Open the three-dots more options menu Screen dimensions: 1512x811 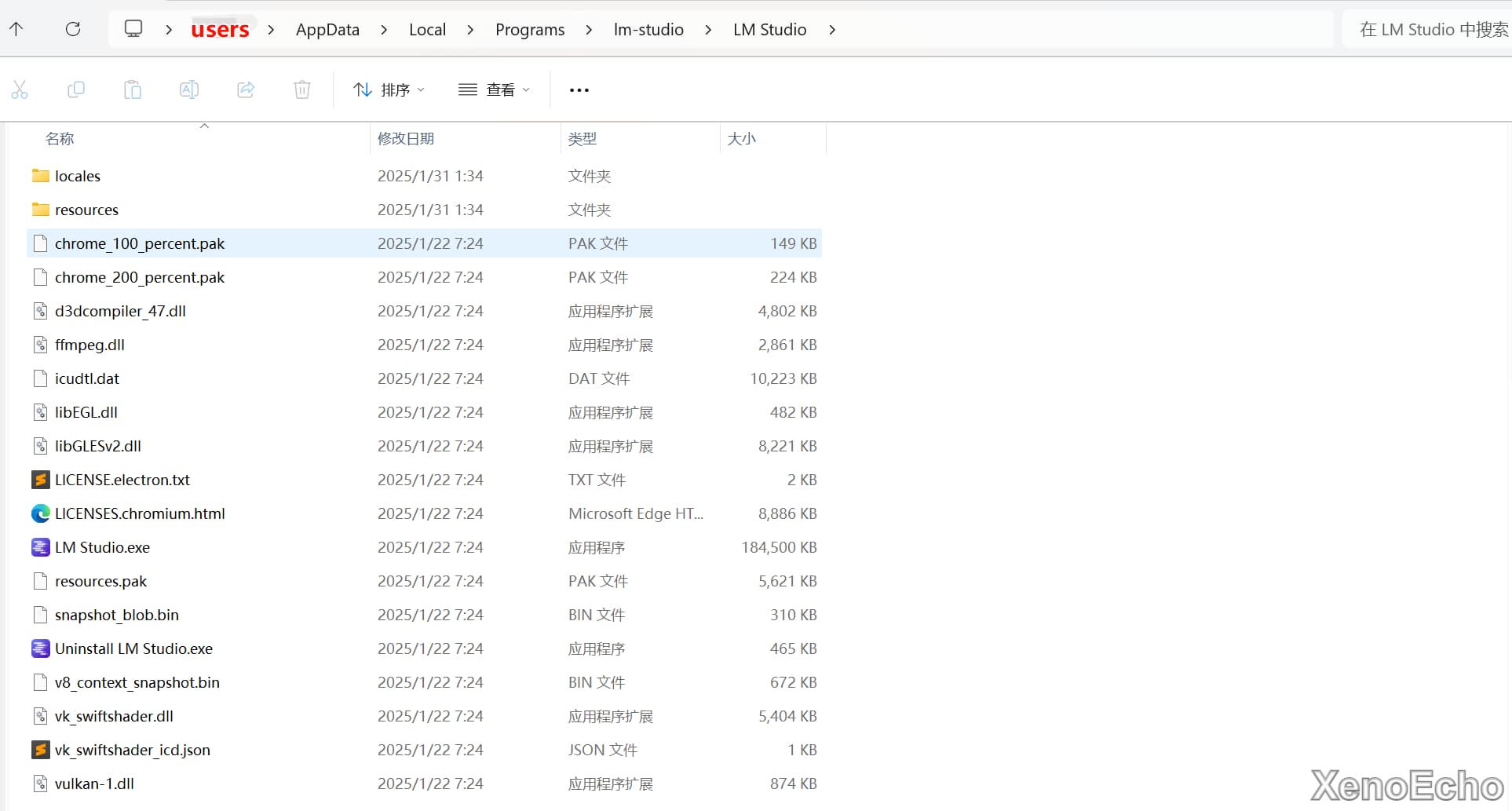coord(579,90)
